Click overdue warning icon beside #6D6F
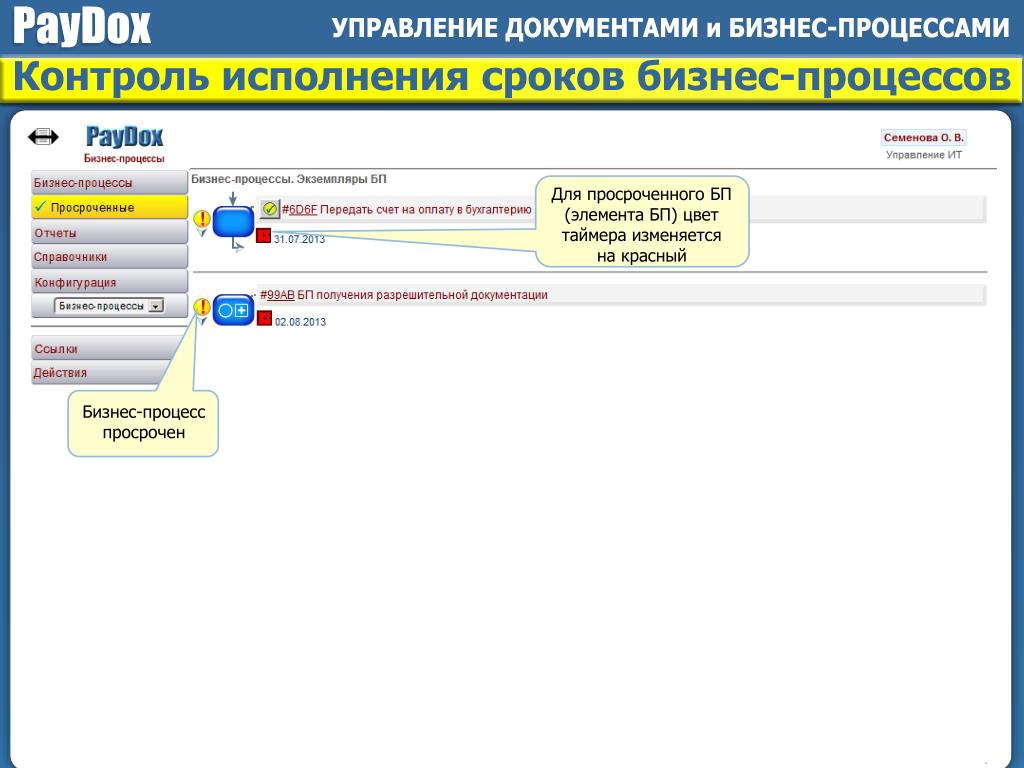Image resolution: width=1024 pixels, height=768 pixels. (x=202, y=220)
